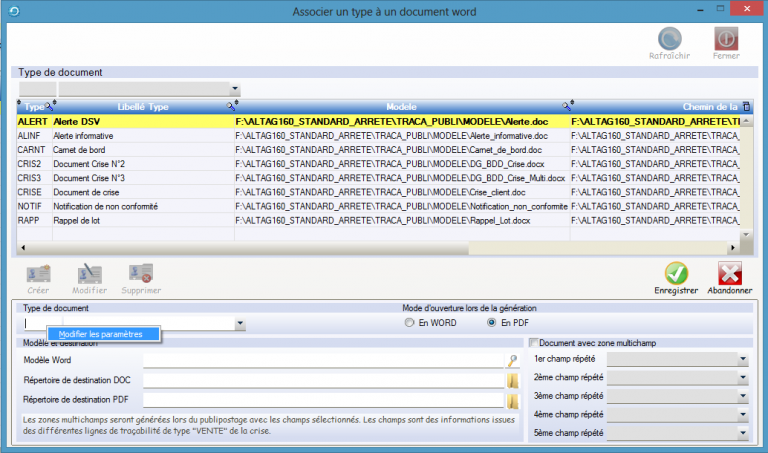Viewport: 768px width, 453px height.
Task: Expand the top Type de document filter dropdown
Action: tap(235, 90)
